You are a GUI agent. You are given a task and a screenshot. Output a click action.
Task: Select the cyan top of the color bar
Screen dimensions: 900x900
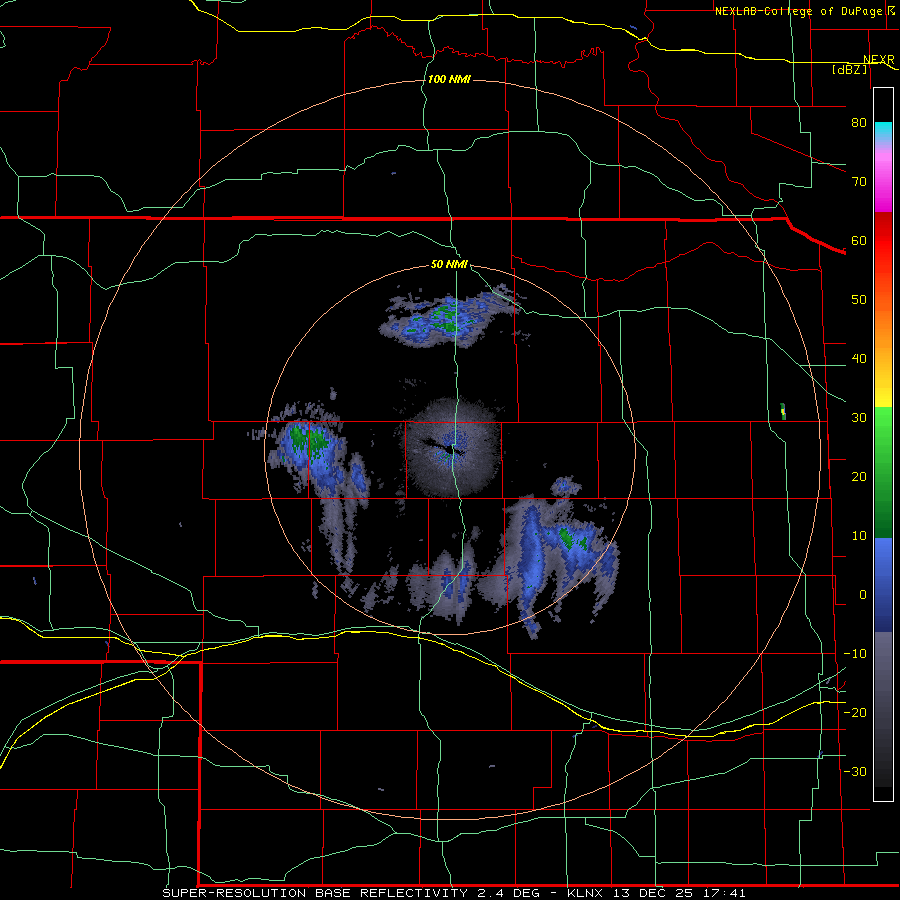click(883, 131)
